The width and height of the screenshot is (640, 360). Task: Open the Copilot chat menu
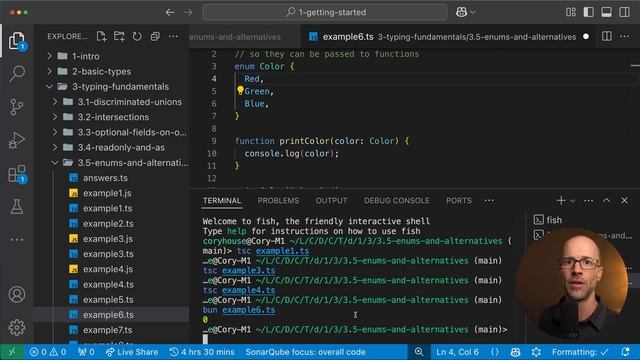tap(465, 12)
